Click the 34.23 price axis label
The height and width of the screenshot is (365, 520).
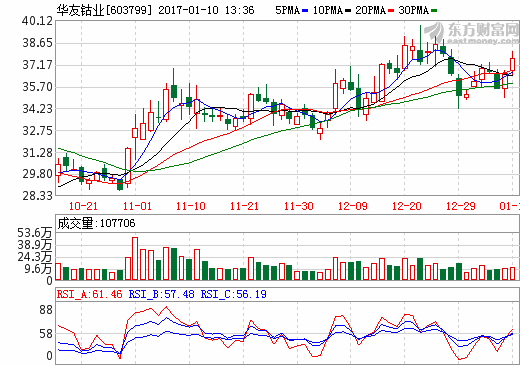click(x=38, y=109)
